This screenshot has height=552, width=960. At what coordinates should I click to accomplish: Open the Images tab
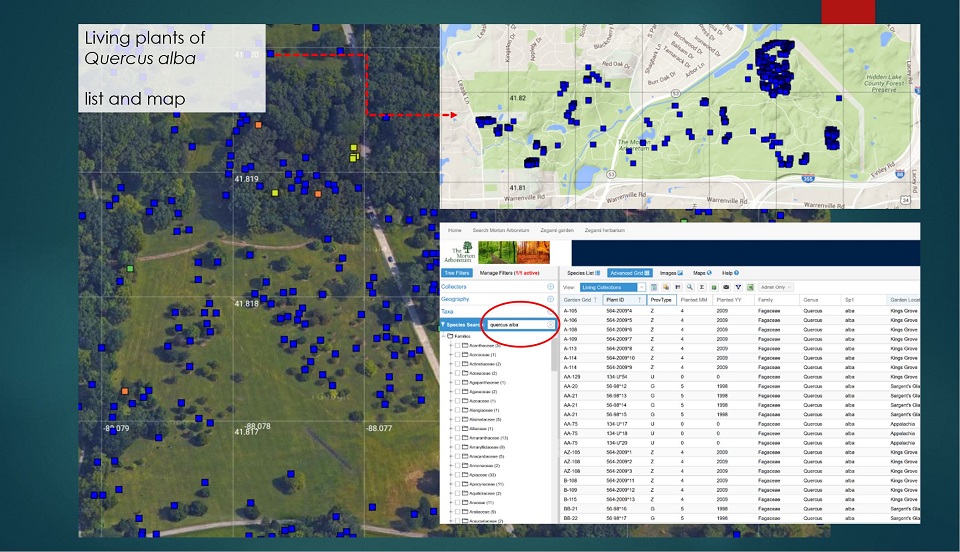click(671, 273)
